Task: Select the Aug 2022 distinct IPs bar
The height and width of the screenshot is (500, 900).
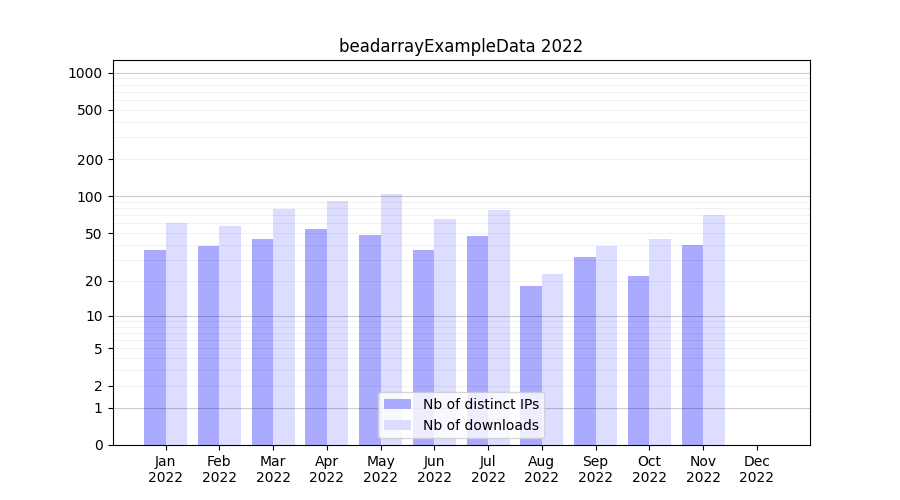Action: point(531,340)
